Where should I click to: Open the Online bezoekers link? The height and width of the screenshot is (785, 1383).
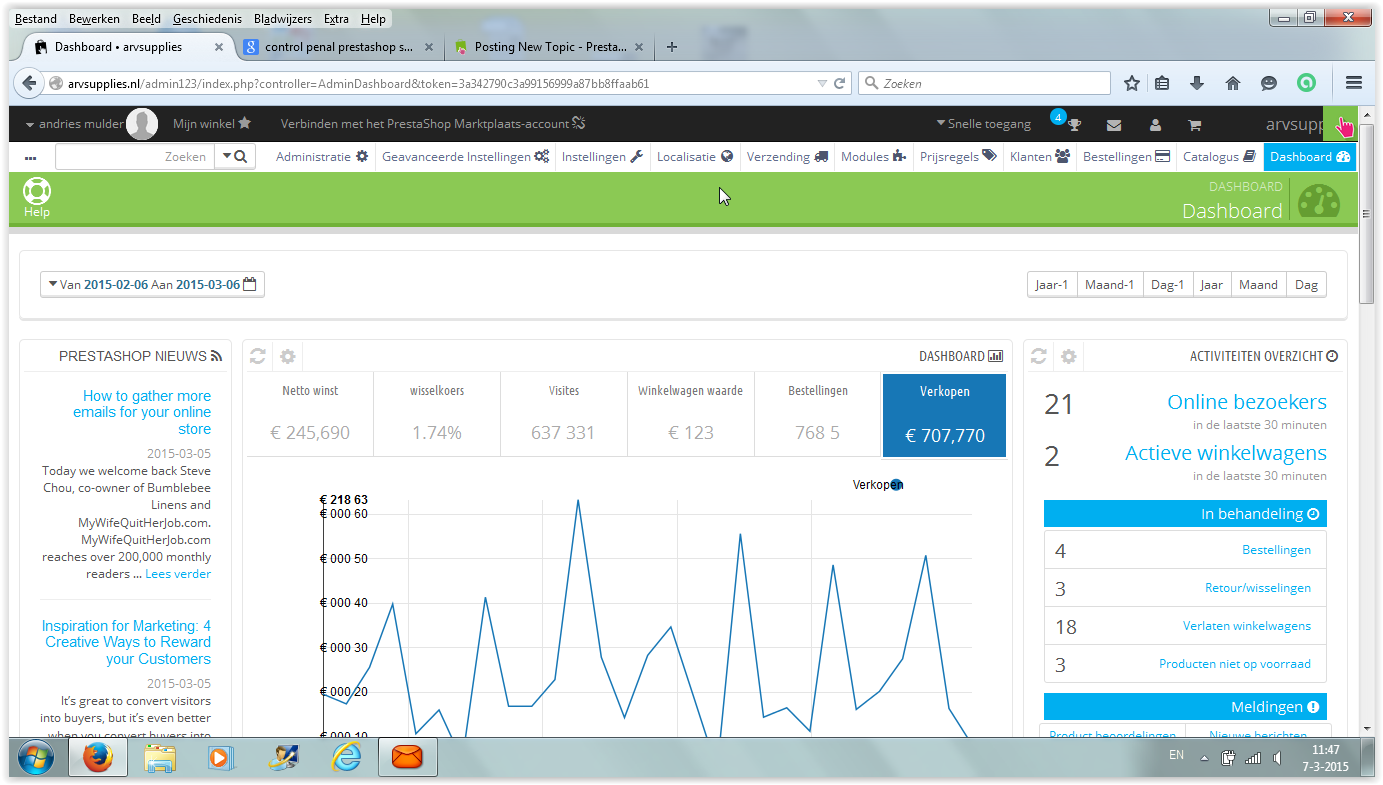click(x=1247, y=402)
